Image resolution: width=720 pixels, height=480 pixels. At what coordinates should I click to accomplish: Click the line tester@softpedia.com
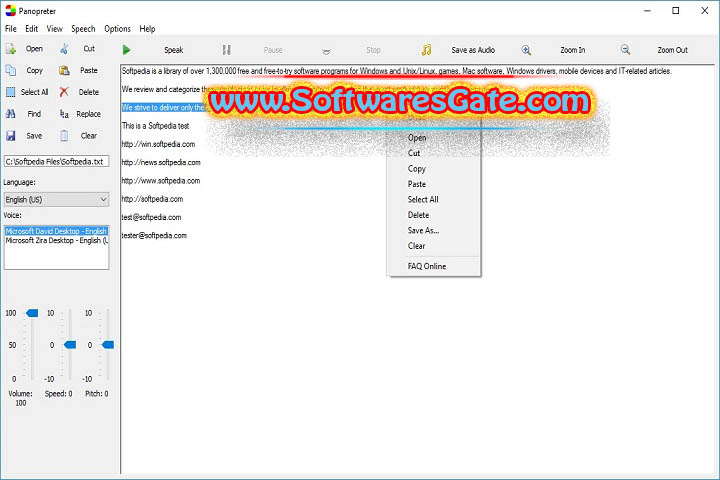coord(154,235)
